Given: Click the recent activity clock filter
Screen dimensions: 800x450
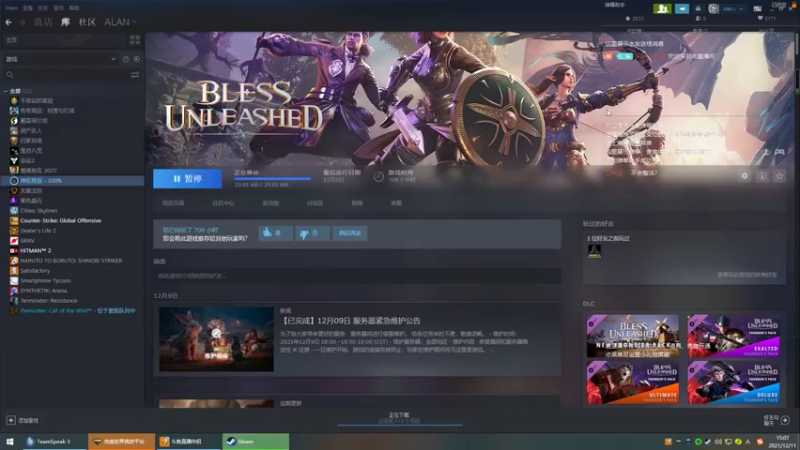Looking at the screenshot, I should click(x=126, y=59).
